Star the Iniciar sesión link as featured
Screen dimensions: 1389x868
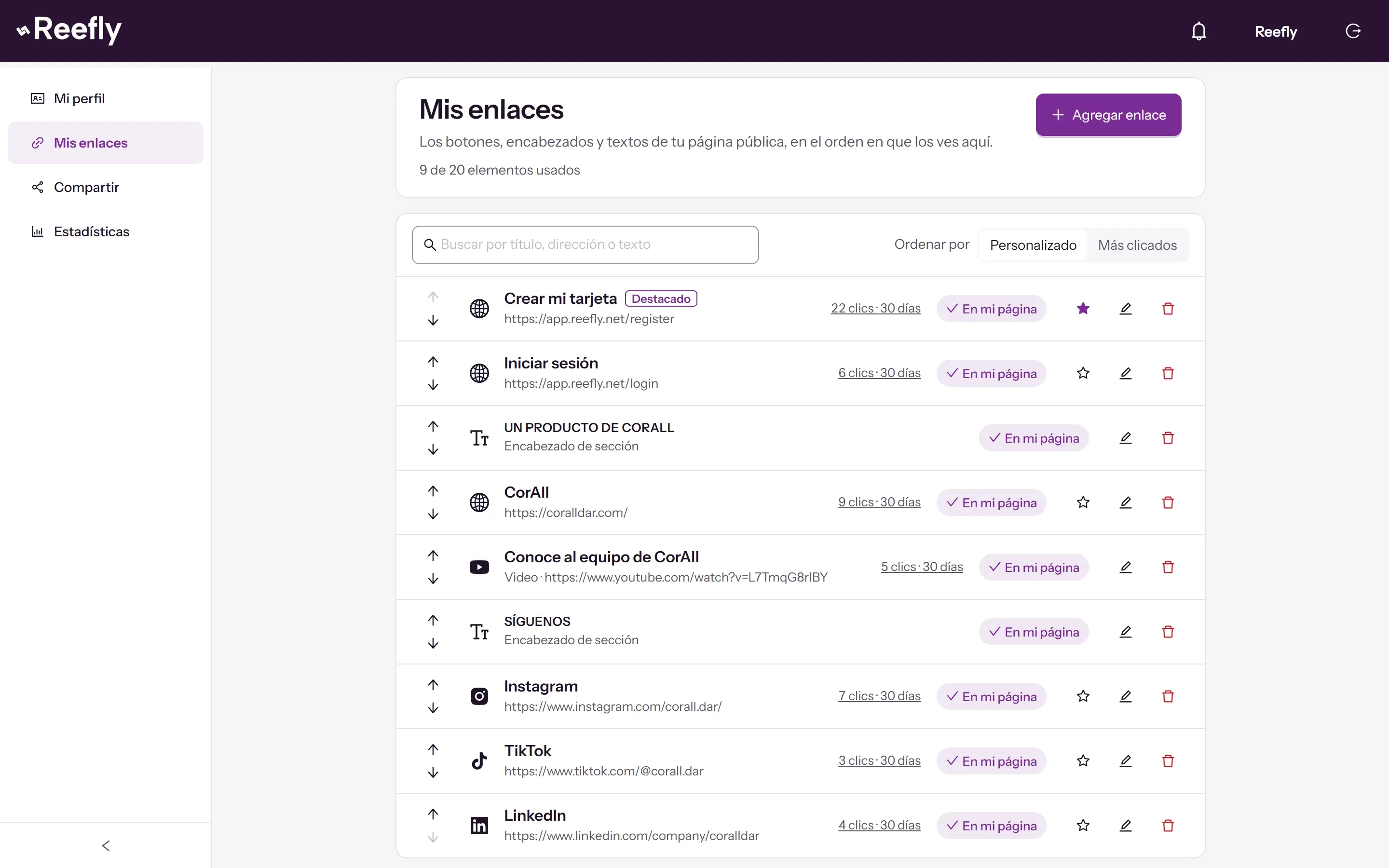[1083, 373]
